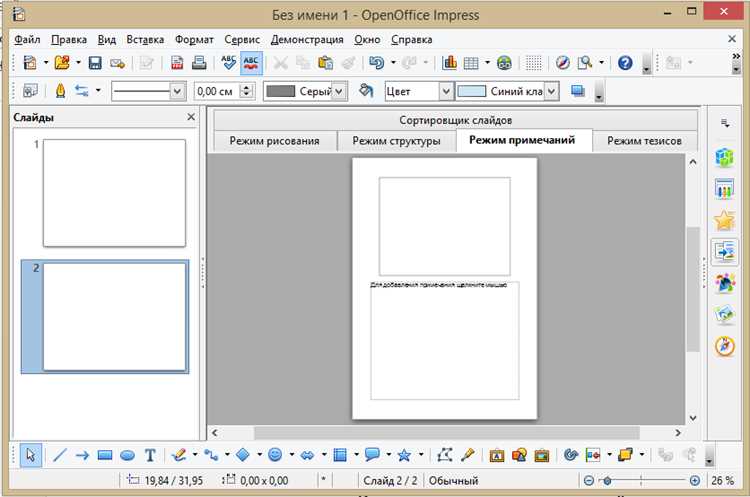The width and height of the screenshot is (750, 497).
Task: Send document as e-mail icon
Action: (117, 63)
